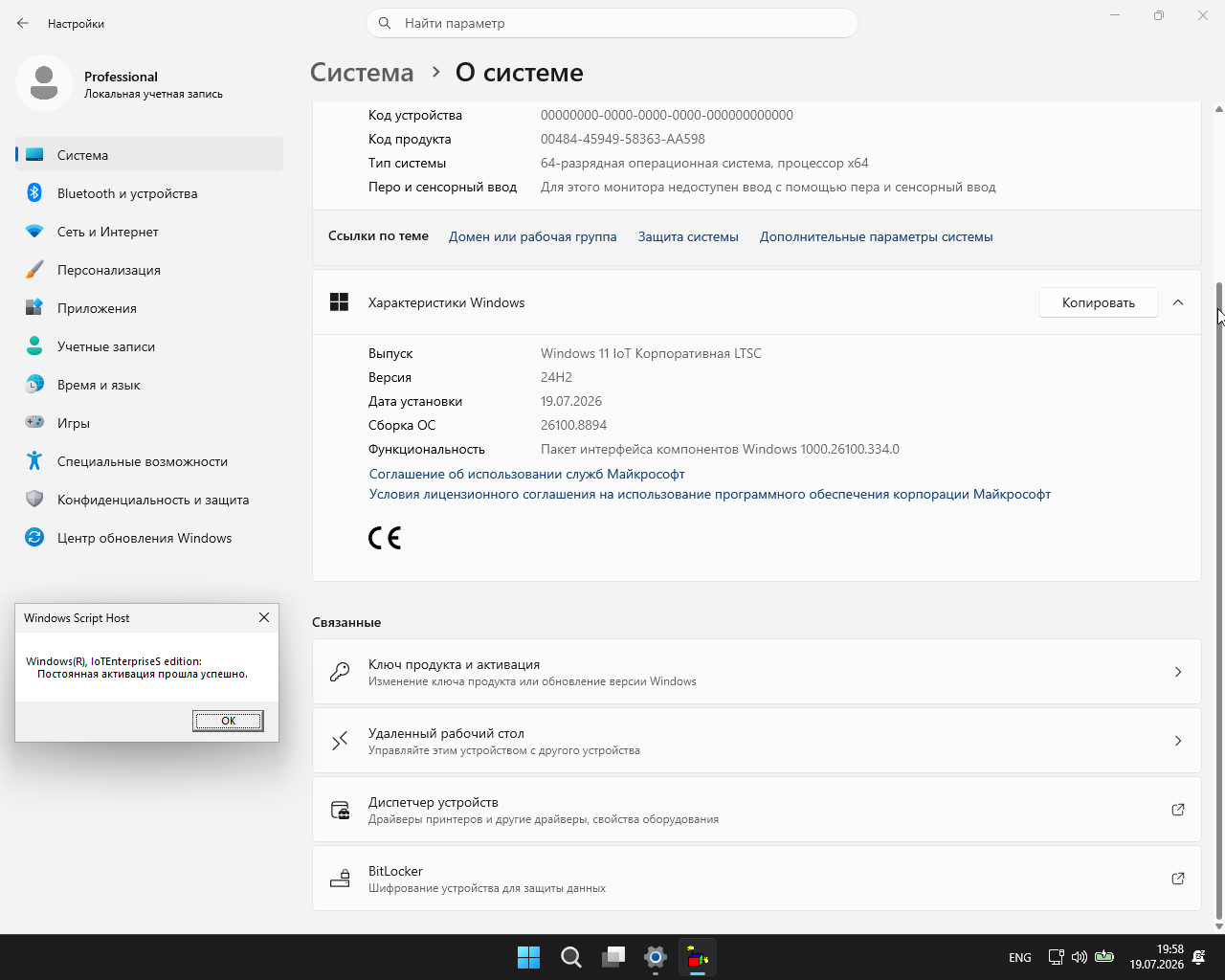Click the scrollbar down arrow
The width and height of the screenshot is (1225, 980).
(x=1219, y=925)
